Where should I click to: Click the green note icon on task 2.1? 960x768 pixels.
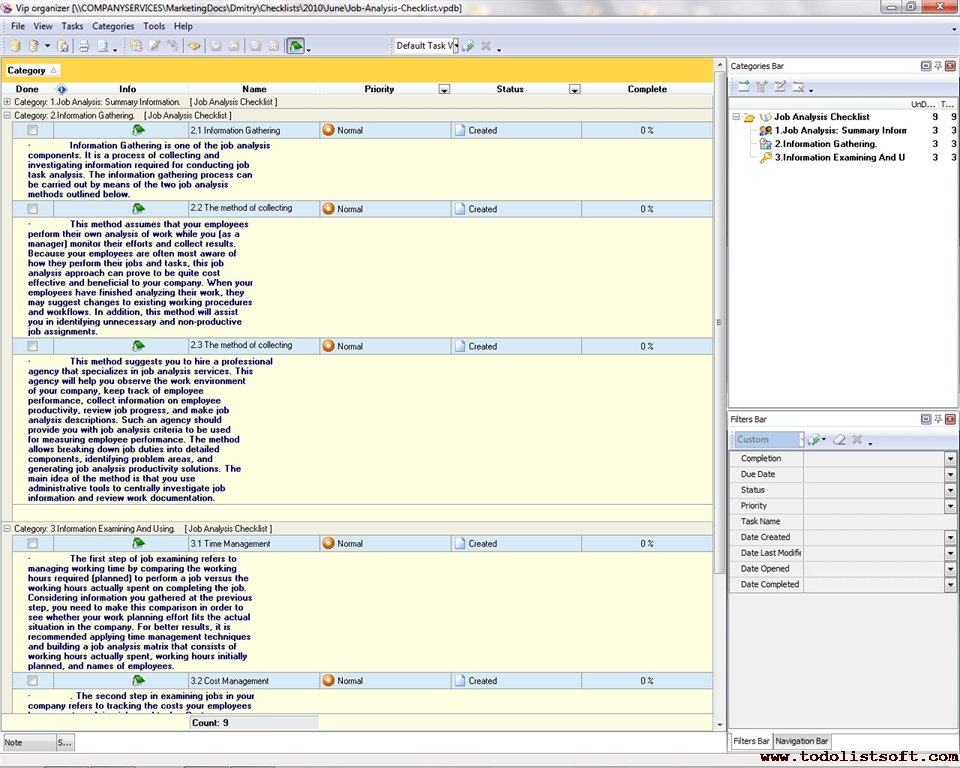138,130
